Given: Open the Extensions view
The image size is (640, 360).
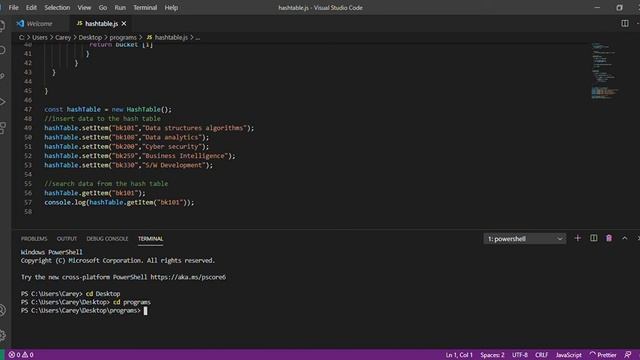Looking at the screenshot, I should coord(2,127).
